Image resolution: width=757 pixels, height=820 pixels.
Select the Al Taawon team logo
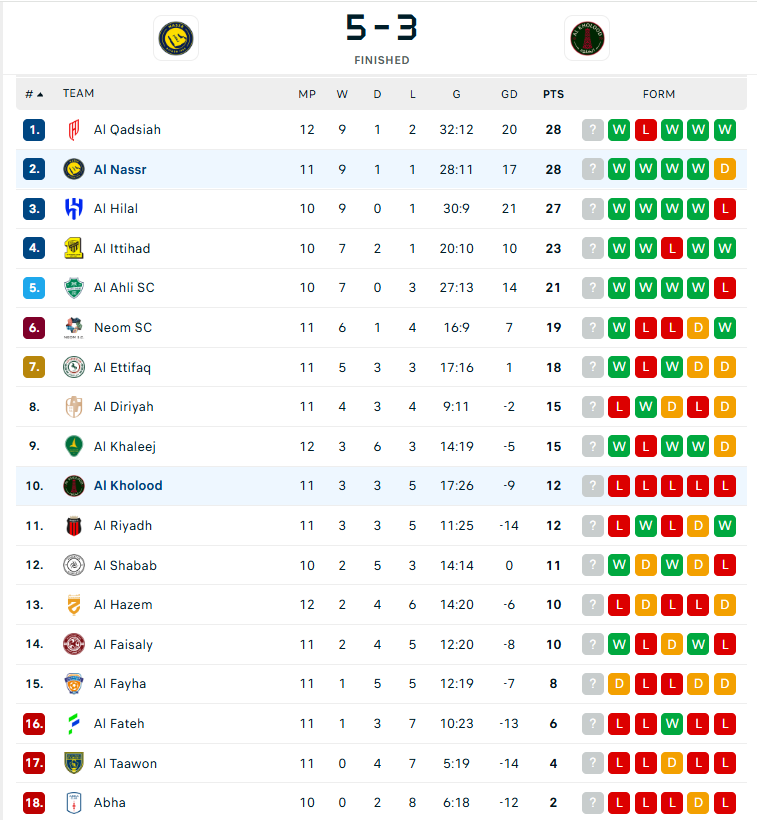pyautogui.click(x=74, y=764)
